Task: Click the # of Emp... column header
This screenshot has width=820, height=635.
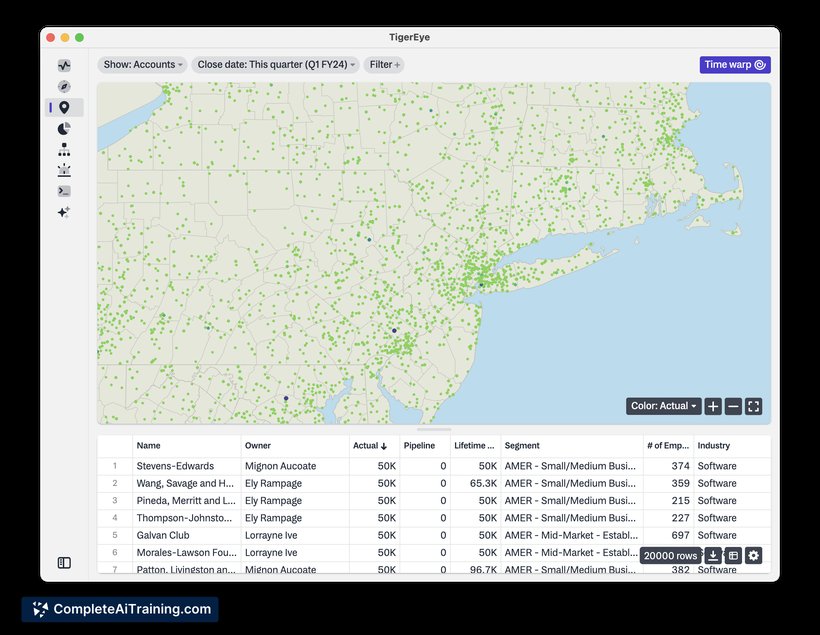Action: [668, 446]
